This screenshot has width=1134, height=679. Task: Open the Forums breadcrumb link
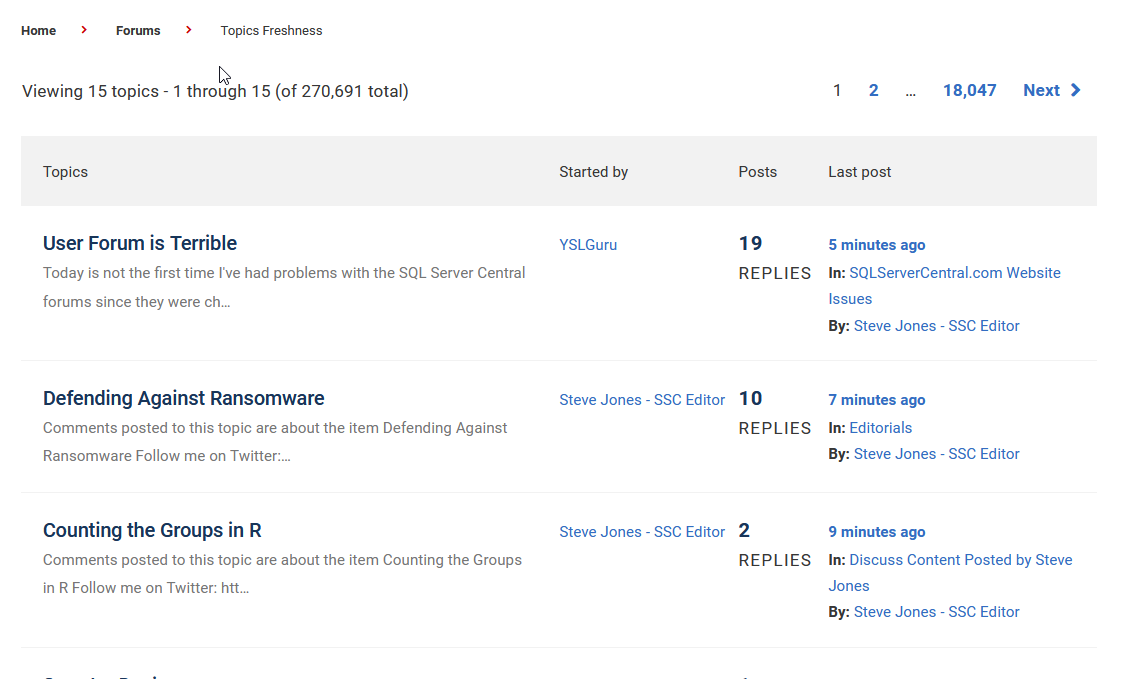pos(138,31)
